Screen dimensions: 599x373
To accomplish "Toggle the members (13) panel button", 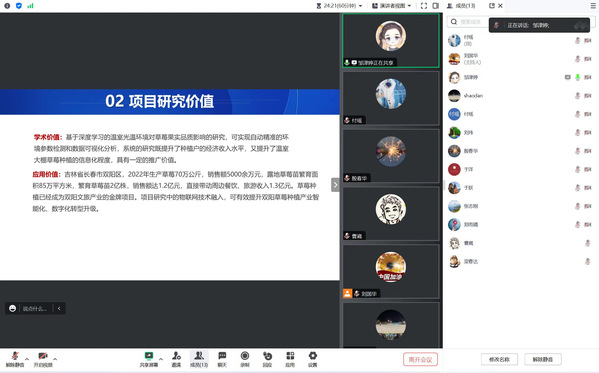I will pos(199,359).
